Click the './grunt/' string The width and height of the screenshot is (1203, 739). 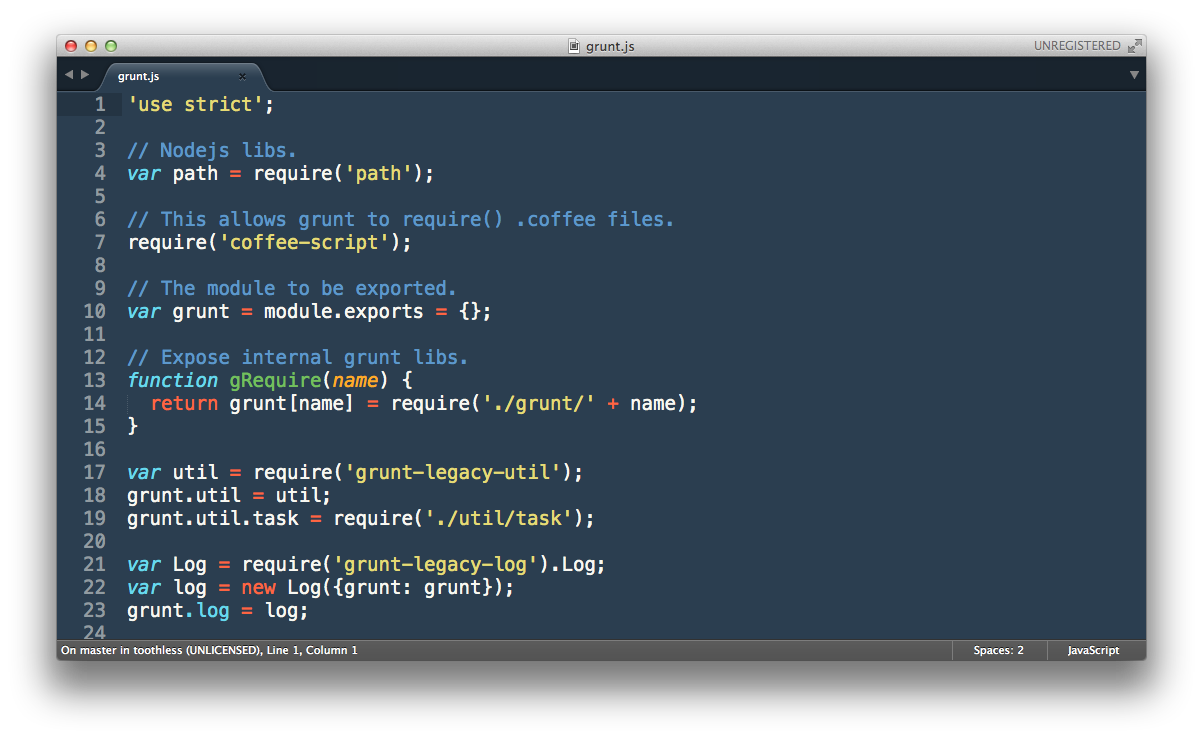click(538, 403)
